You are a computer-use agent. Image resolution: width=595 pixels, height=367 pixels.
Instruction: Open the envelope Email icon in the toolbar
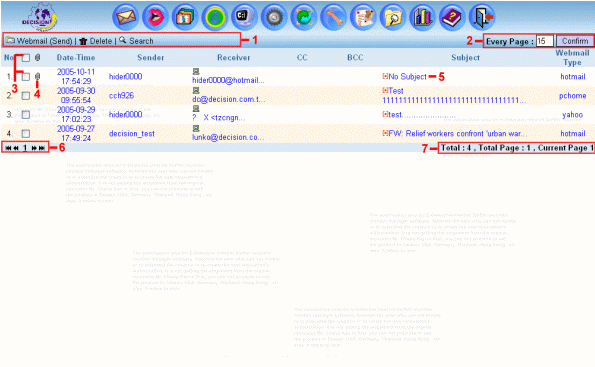[126, 17]
